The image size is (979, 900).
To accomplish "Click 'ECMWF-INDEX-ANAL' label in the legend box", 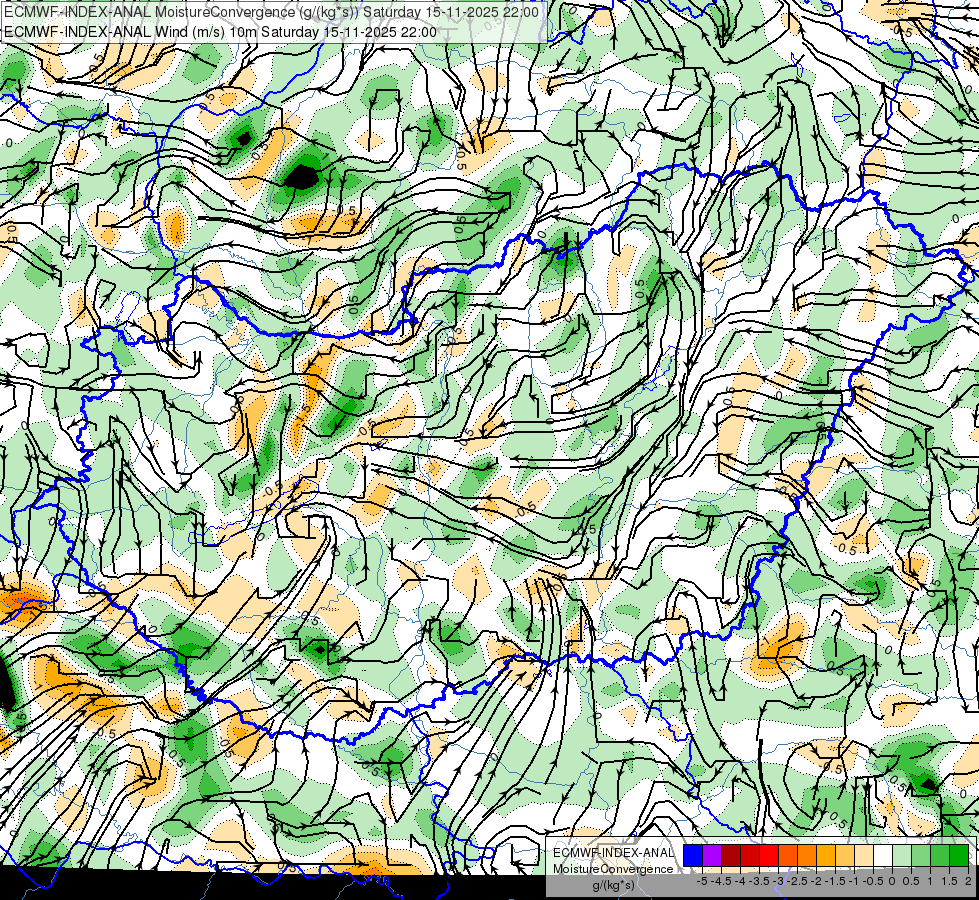I will click(x=613, y=853).
